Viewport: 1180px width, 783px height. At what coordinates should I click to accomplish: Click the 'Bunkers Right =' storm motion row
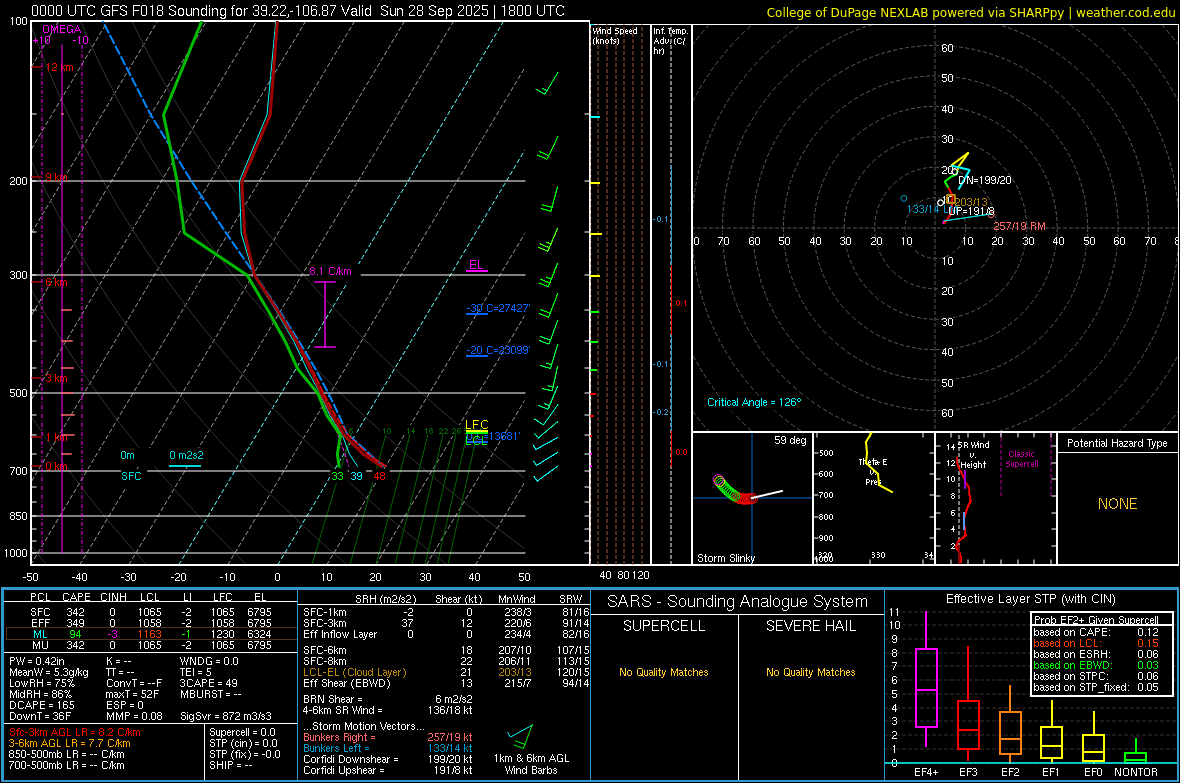[388, 737]
